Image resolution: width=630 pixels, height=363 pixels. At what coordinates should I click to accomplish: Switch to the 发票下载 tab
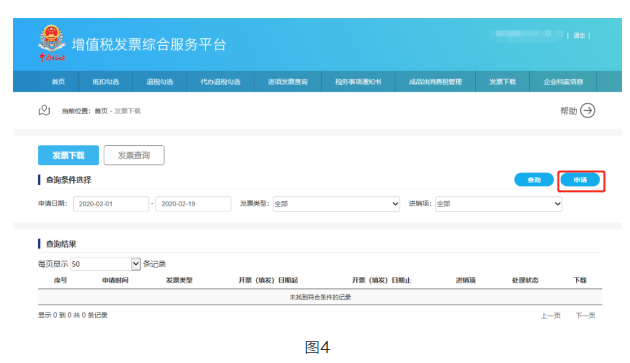click(x=68, y=155)
